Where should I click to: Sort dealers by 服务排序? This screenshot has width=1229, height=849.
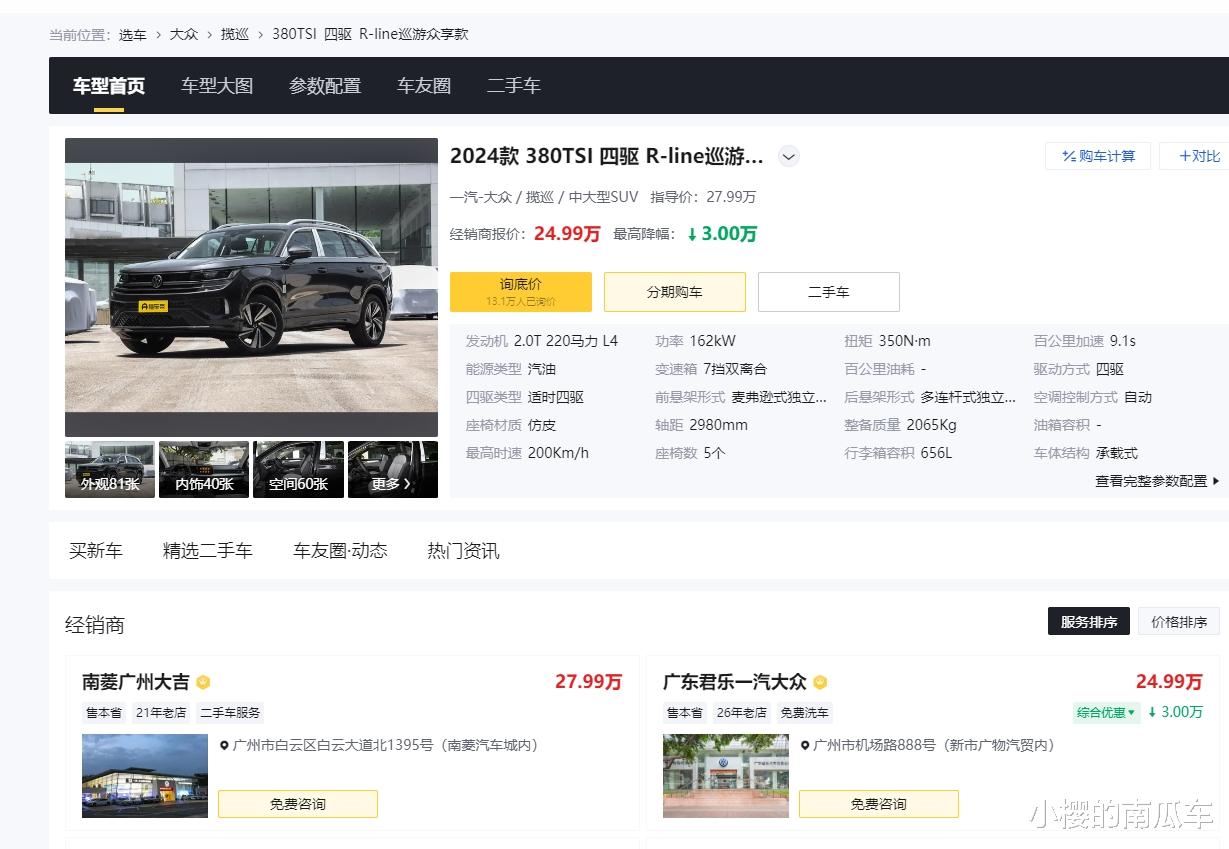[x=1089, y=621]
